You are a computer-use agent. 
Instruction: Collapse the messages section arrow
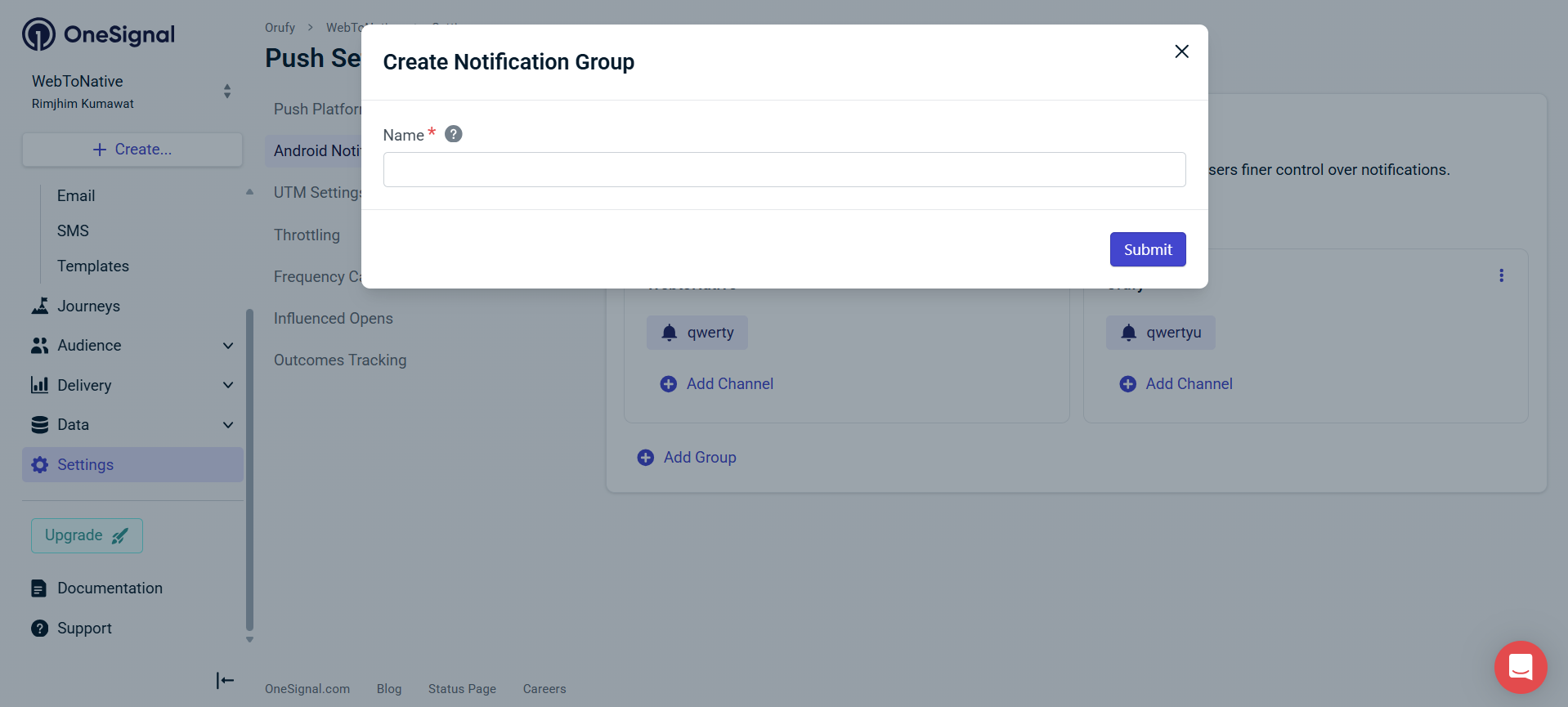[x=249, y=192]
